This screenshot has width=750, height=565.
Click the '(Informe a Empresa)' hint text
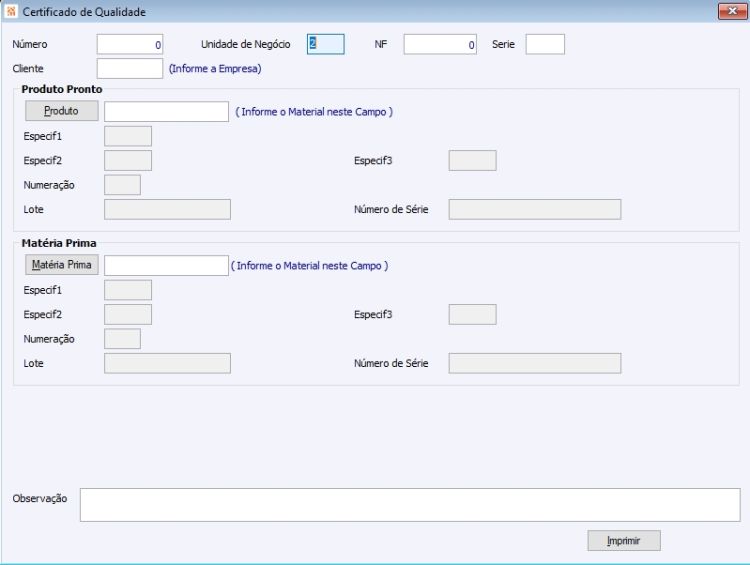point(215,68)
